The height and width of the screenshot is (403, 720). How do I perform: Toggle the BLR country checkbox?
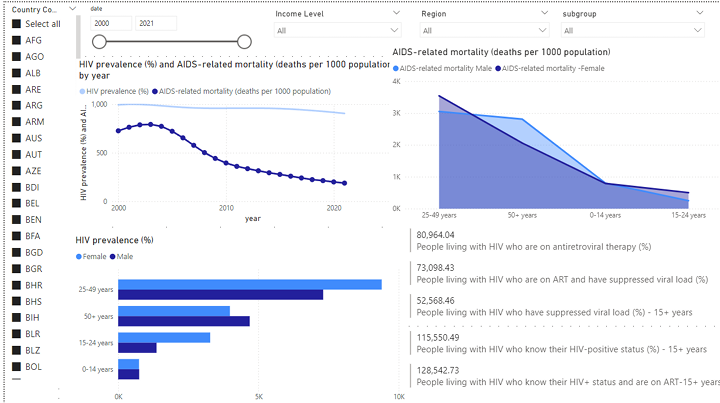(17, 334)
